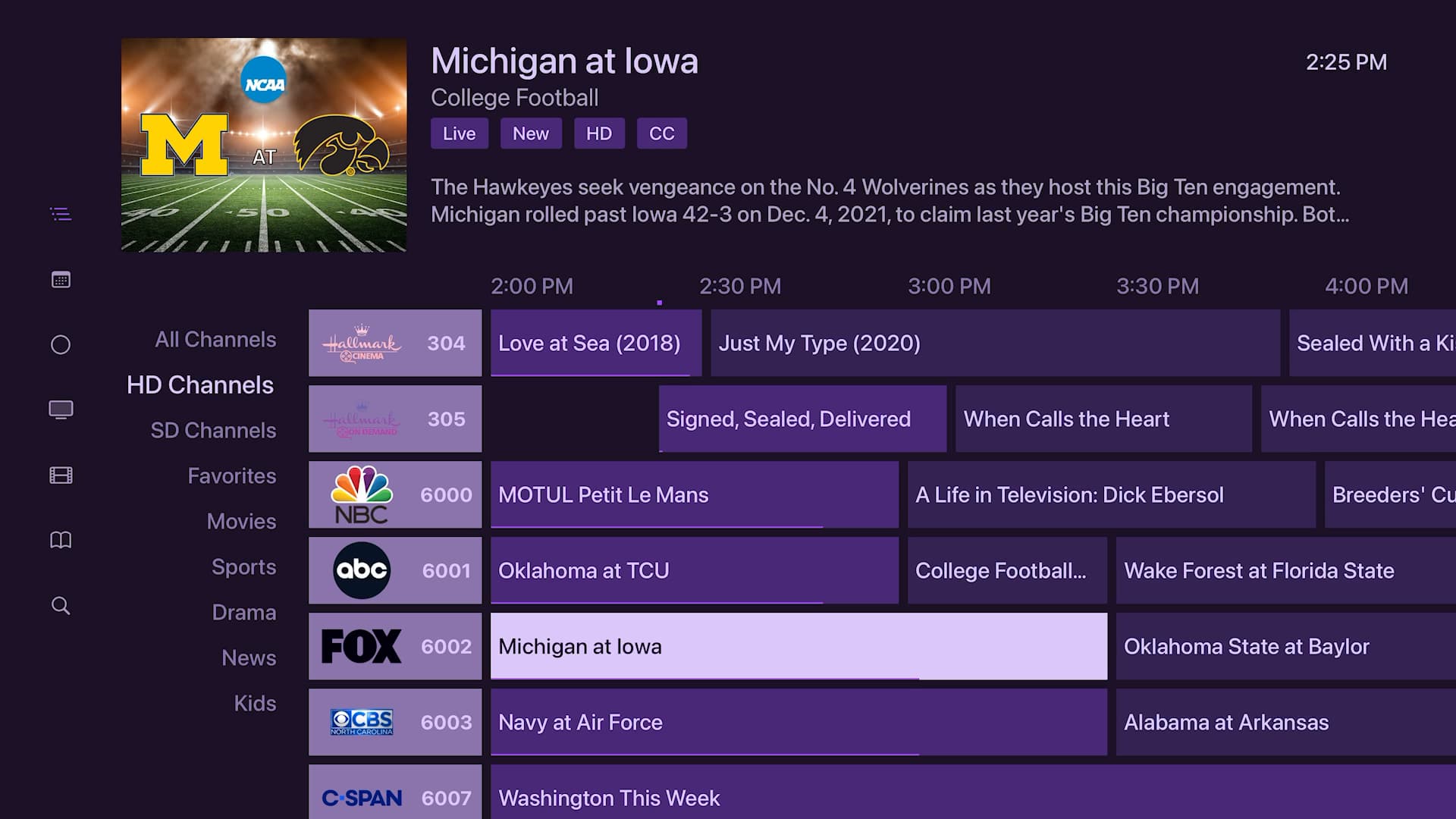This screenshot has width=1456, height=819.
Task: Show only SD Channels
Action: pyautogui.click(x=213, y=431)
